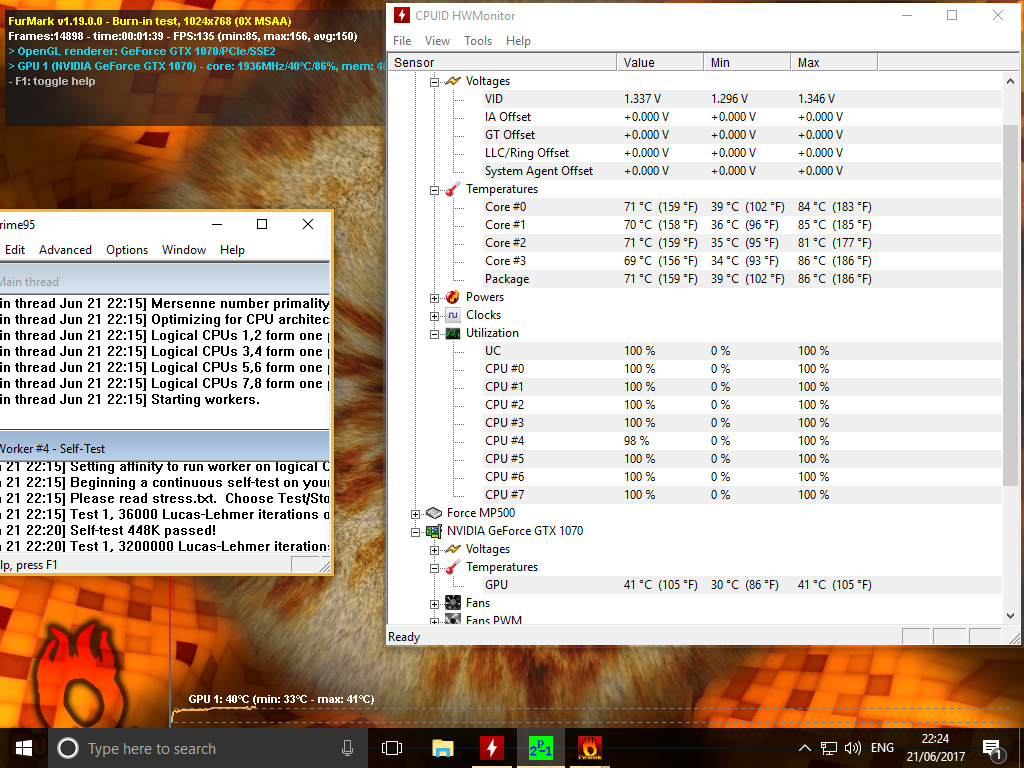Viewport: 1024px width, 768px height.
Task: Click the Force MP500 drive icon
Action: click(434, 513)
